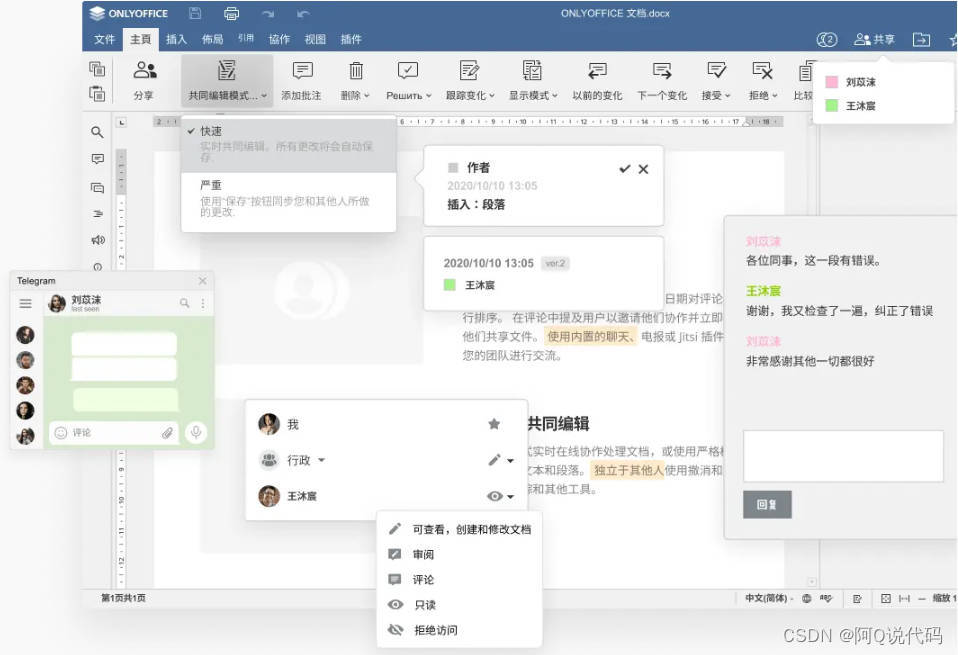This screenshot has width=958, height=655.
Task: Open navigation icon in left sidebar
Action: coord(98,213)
